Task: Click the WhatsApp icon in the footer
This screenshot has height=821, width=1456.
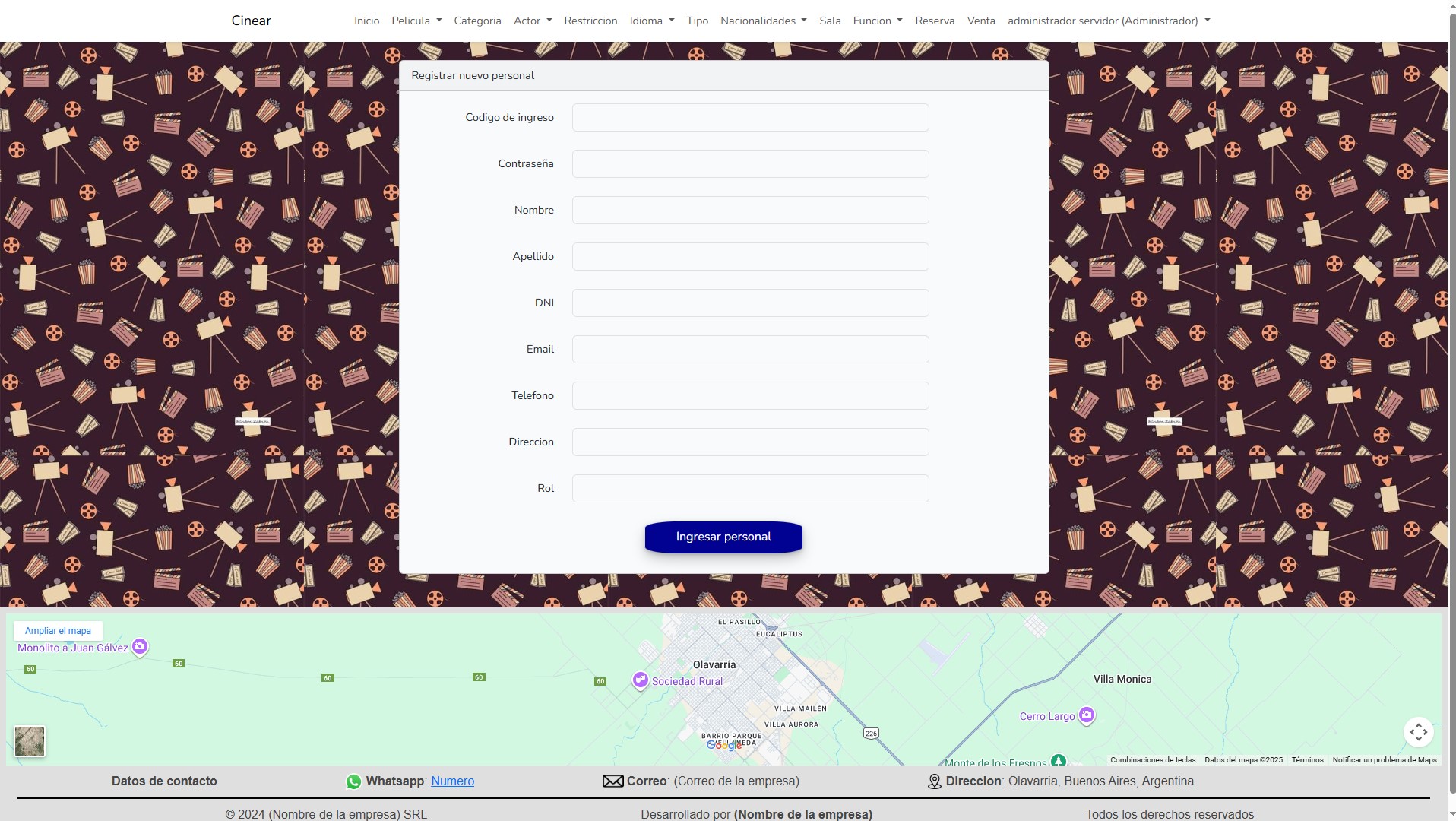Action: [x=353, y=781]
